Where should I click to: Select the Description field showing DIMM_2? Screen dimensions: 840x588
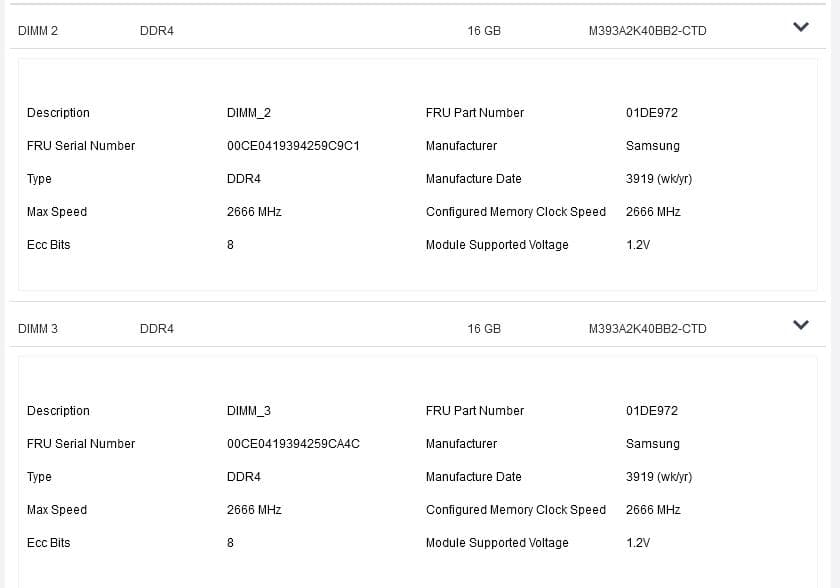[247, 113]
